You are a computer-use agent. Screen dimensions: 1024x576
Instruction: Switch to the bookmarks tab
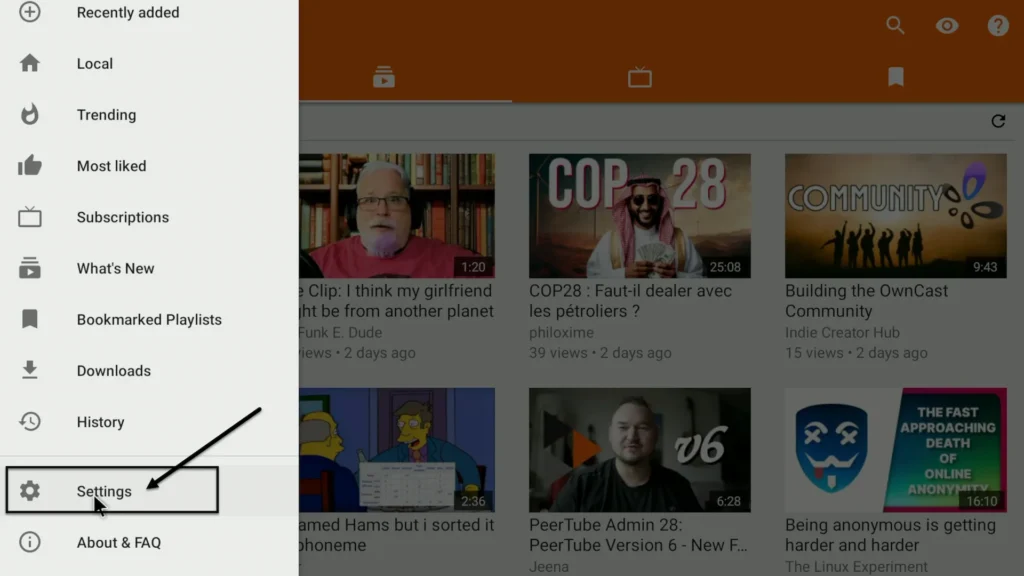pyautogui.click(x=896, y=77)
